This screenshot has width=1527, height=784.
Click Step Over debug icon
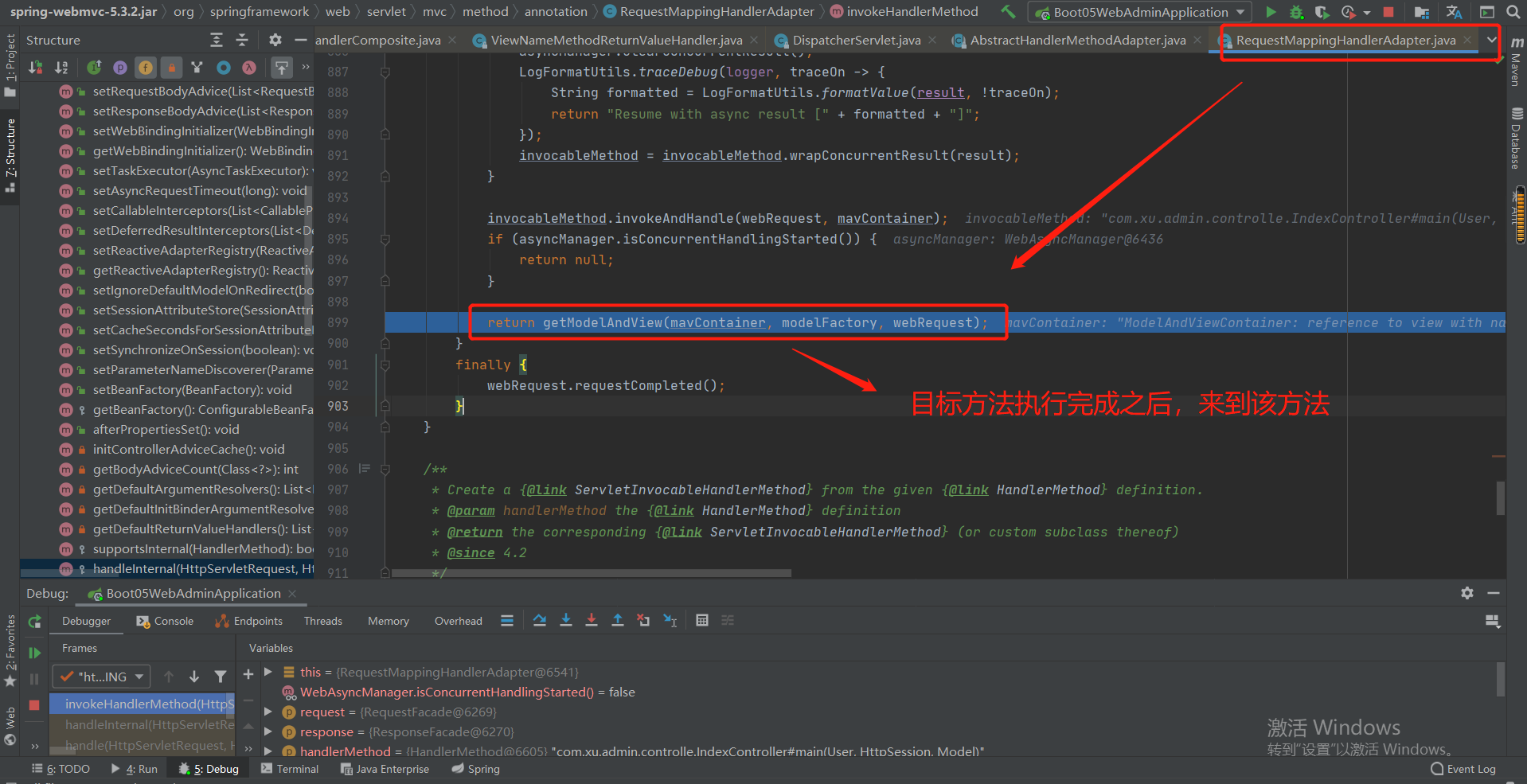click(x=540, y=621)
